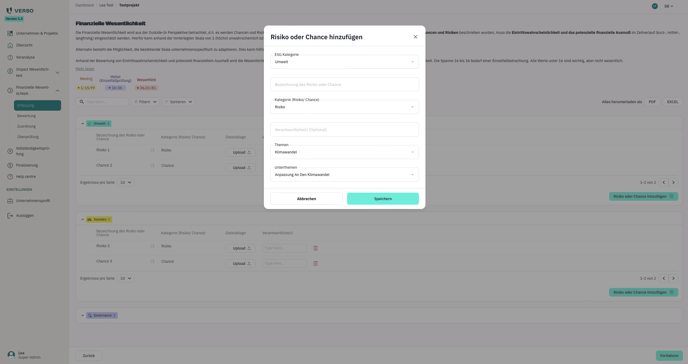Open Unternehmen & Projekte in the sidebar

point(36,33)
